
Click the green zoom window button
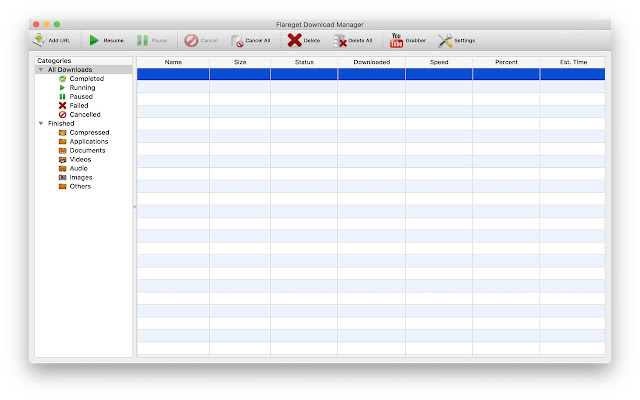(57, 24)
